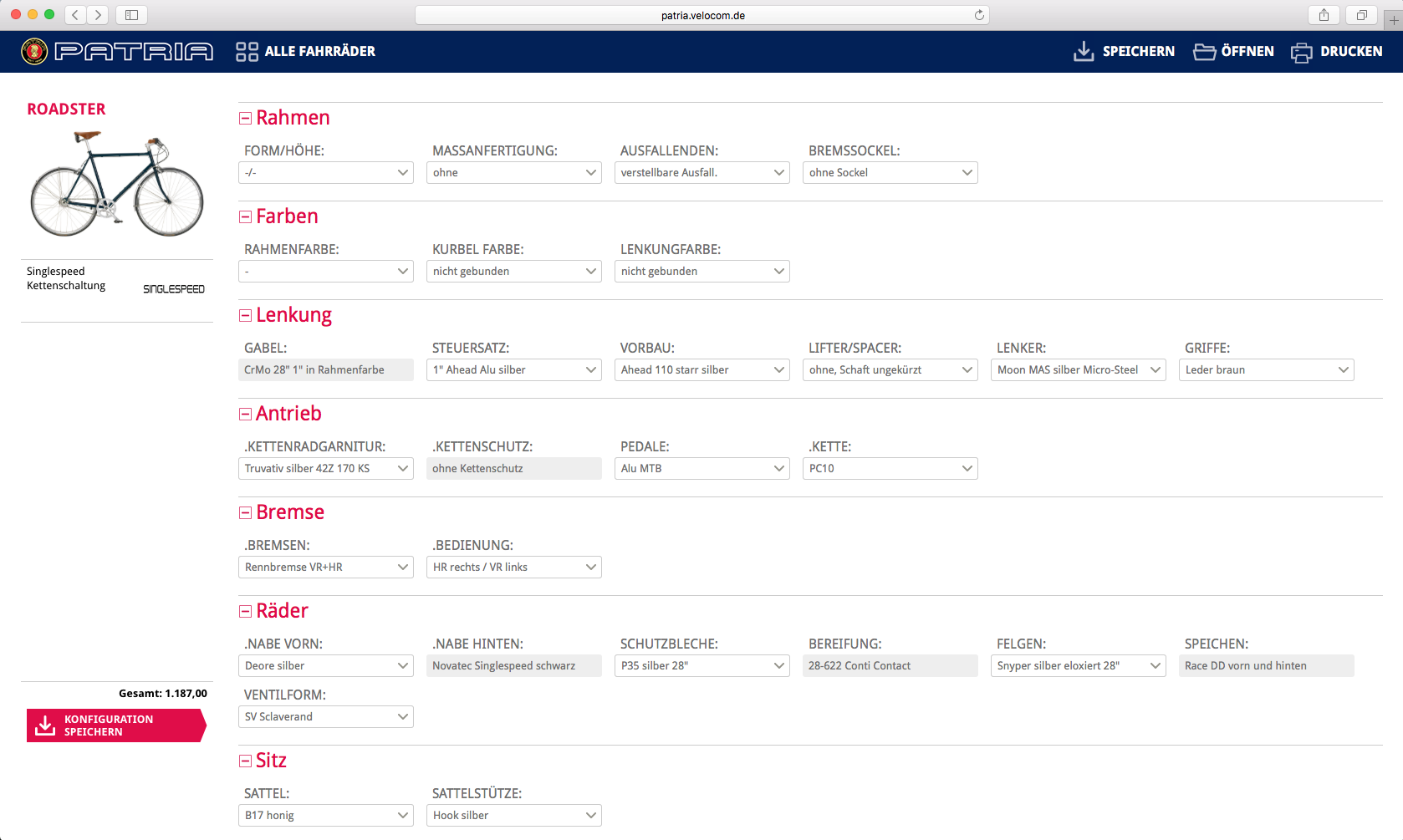Click the Gabel CrMo field
The height and width of the screenshot is (840, 1403).
(x=326, y=370)
